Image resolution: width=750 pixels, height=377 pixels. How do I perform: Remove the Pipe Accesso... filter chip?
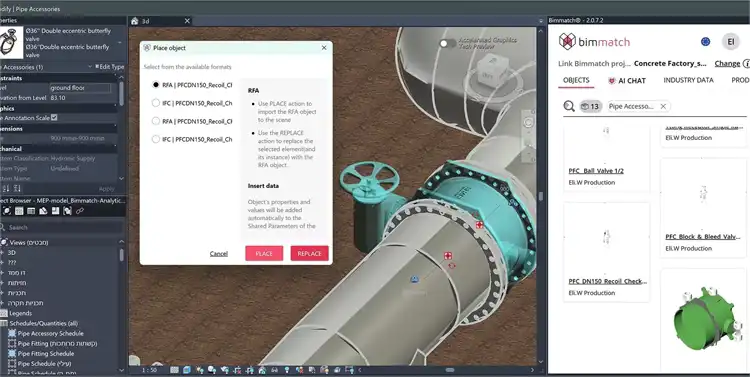[x=663, y=106]
